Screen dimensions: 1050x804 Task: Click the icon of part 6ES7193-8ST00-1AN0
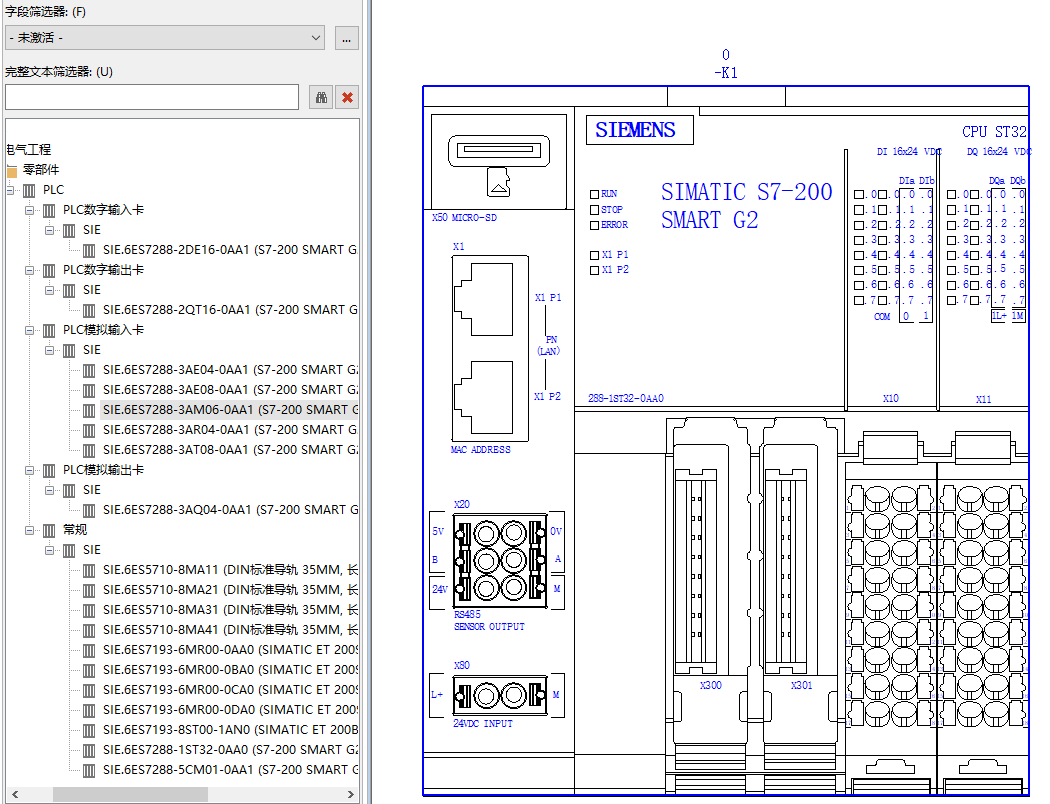point(89,730)
